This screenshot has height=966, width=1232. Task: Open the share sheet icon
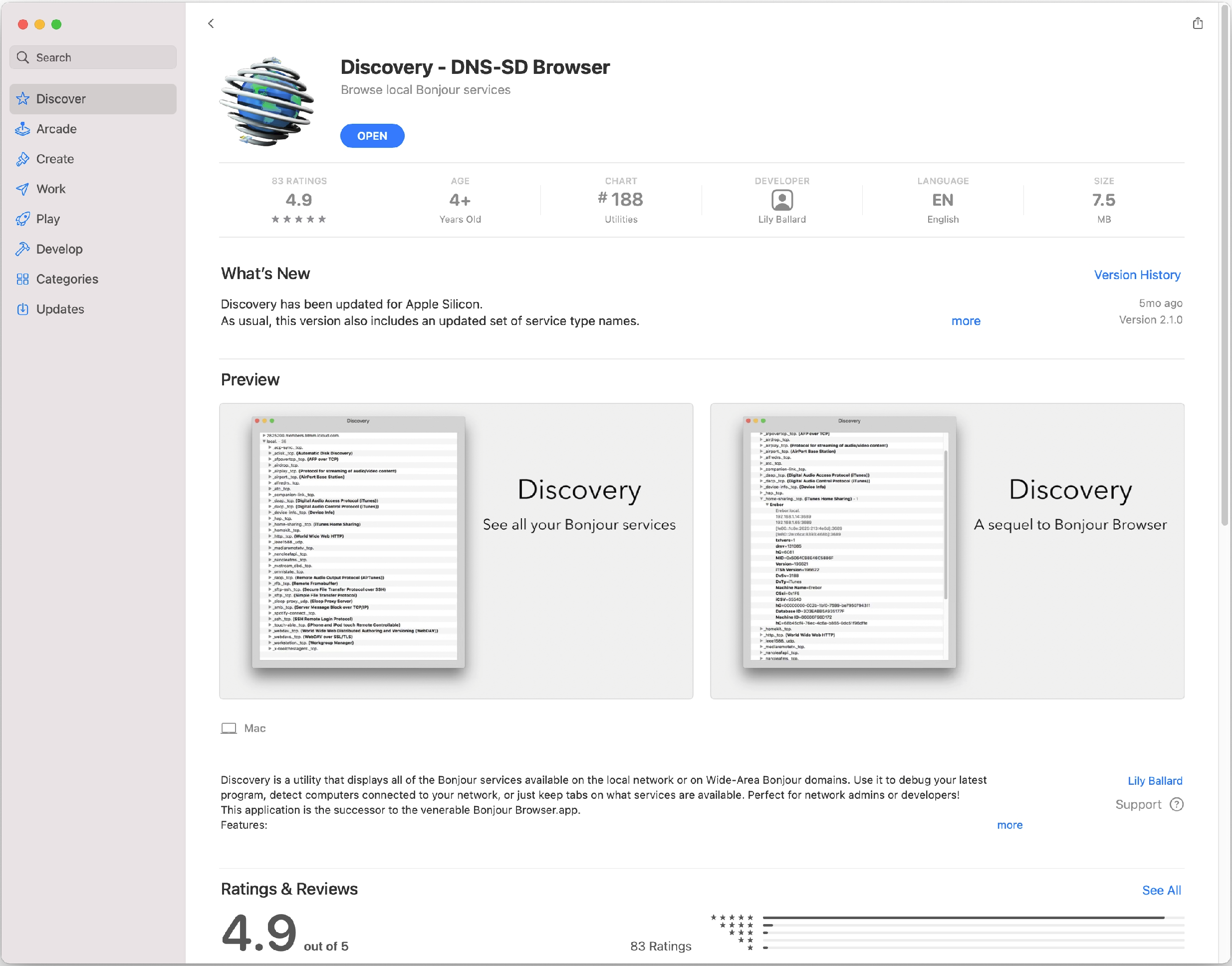point(1198,23)
